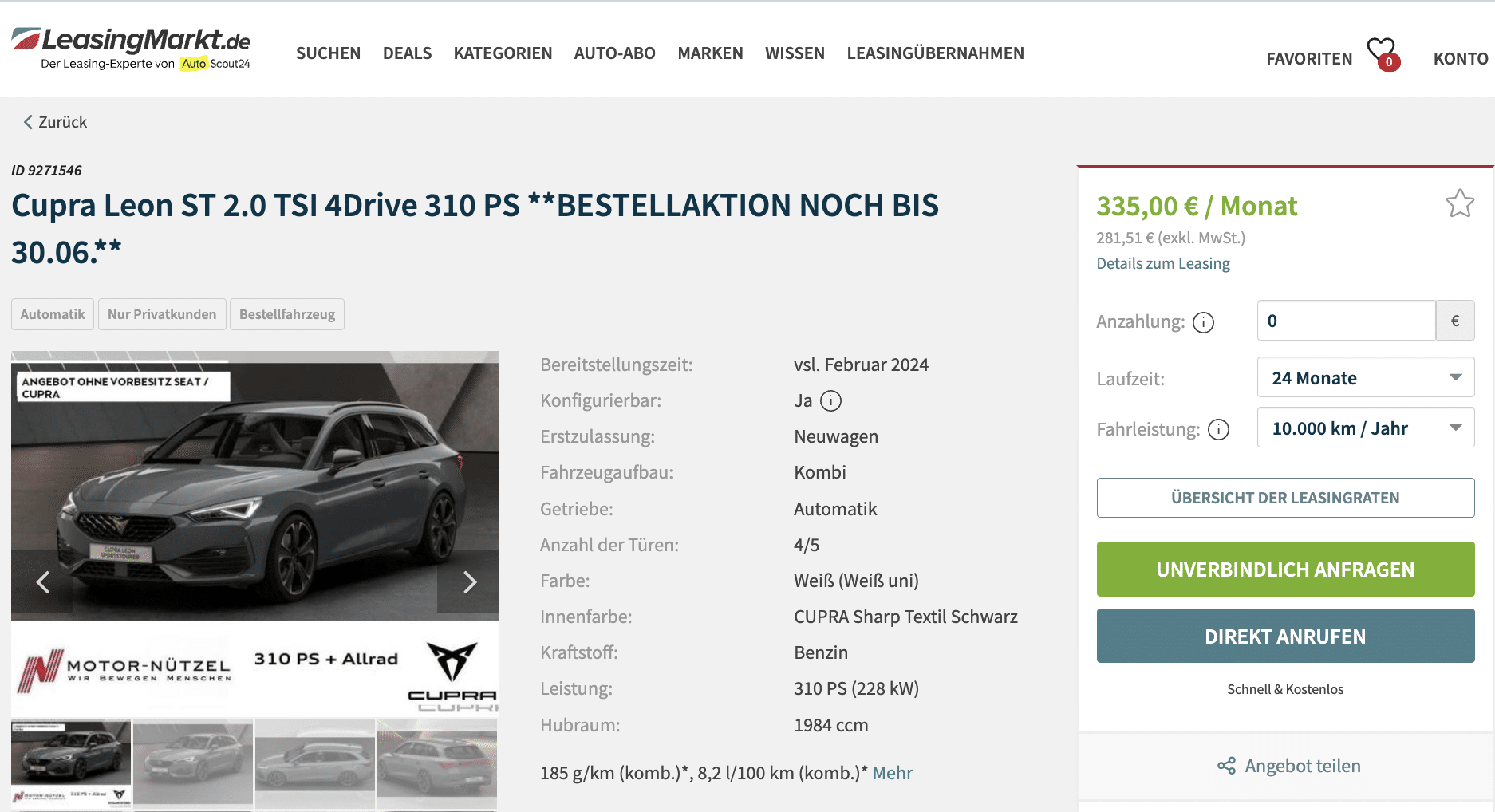Click the Zurück link

(x=62, y=122)
